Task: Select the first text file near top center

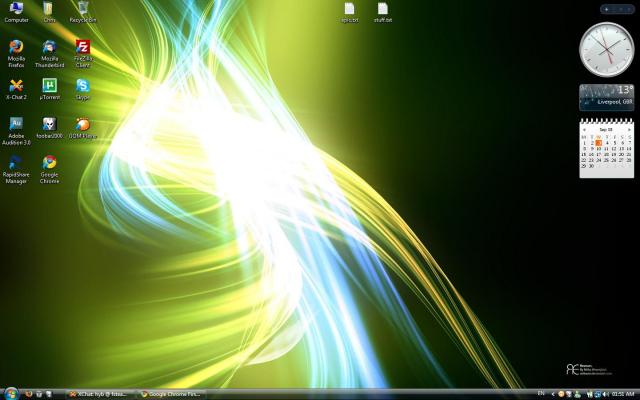Action: 349,12
